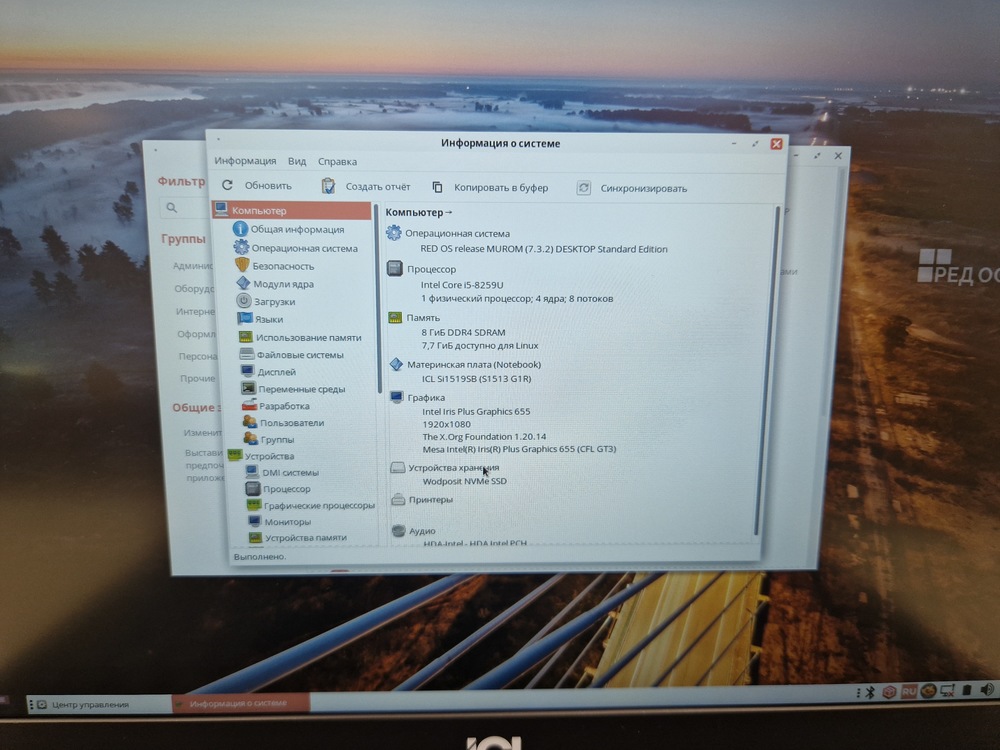Click the Аудио heading in summary
The width and height of the screenshot is (1000, 750).
(422, 531)
